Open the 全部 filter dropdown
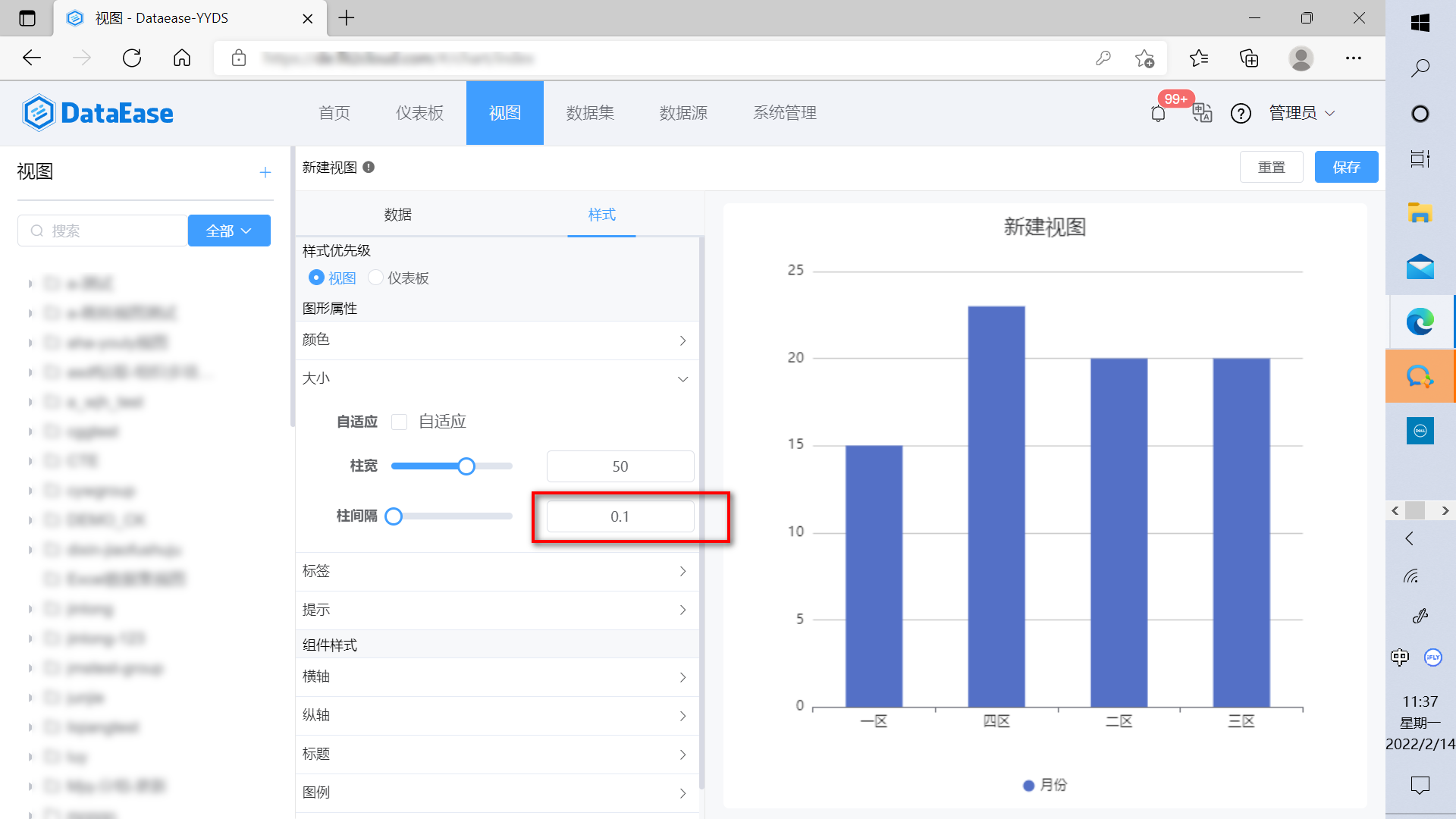 [229, 230]
